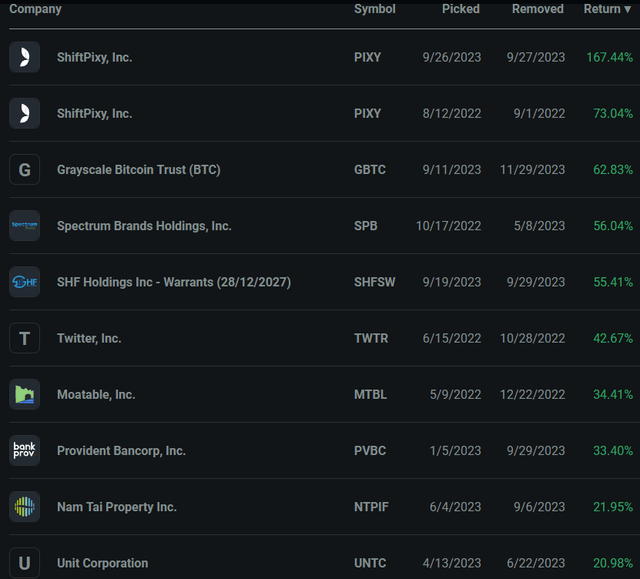
Task: Click the SHF Holdings logo icon
Action: (x=24, y=282)
